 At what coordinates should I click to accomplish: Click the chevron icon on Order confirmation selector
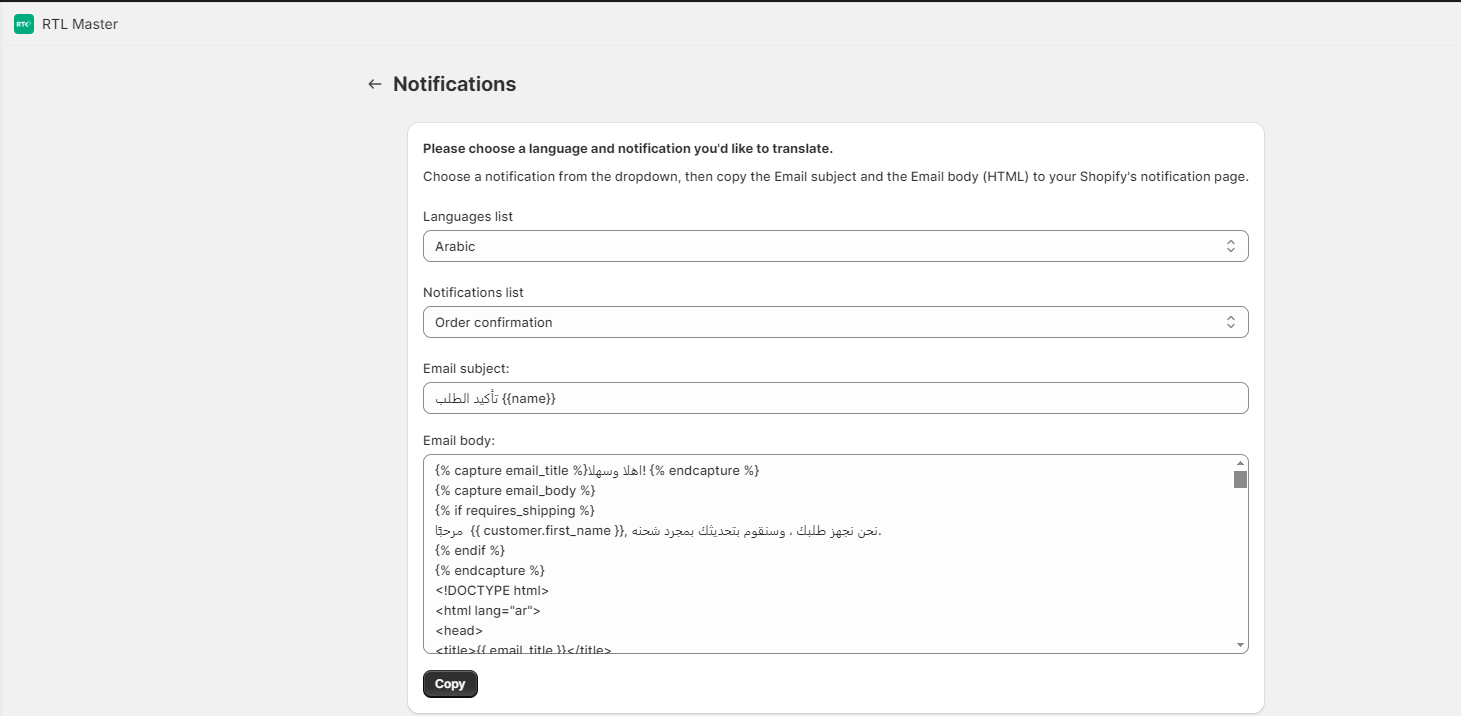1231,322
